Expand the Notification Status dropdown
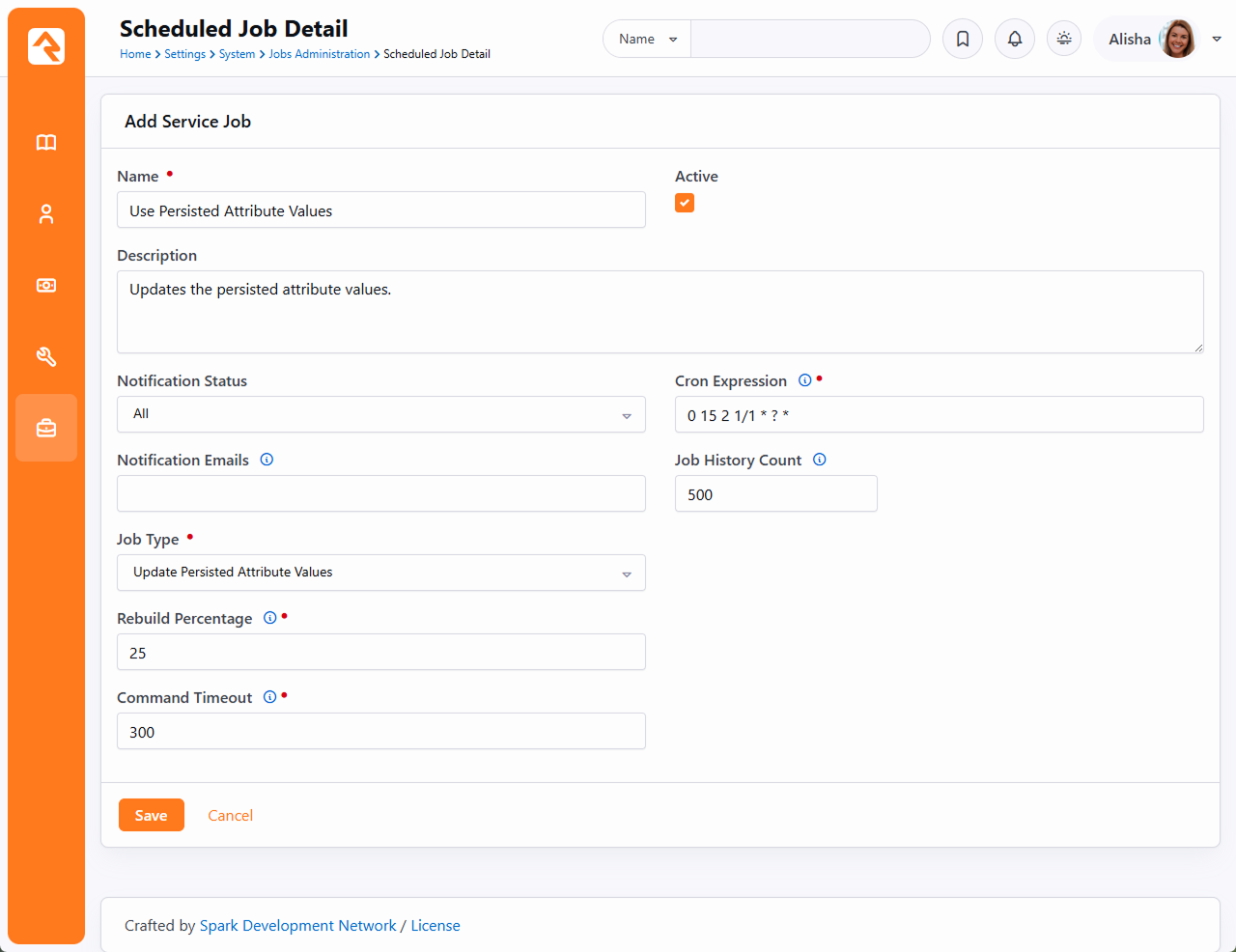This screenshot has width=1236, height=952. tap(380, 414)
